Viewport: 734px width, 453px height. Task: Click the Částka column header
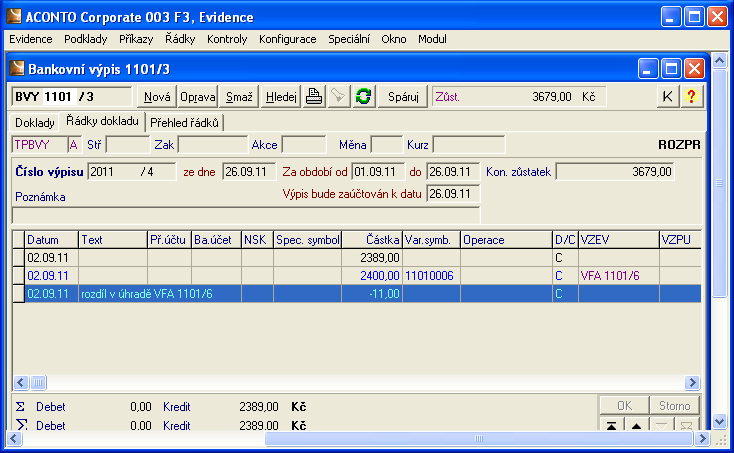click(372, 240)
